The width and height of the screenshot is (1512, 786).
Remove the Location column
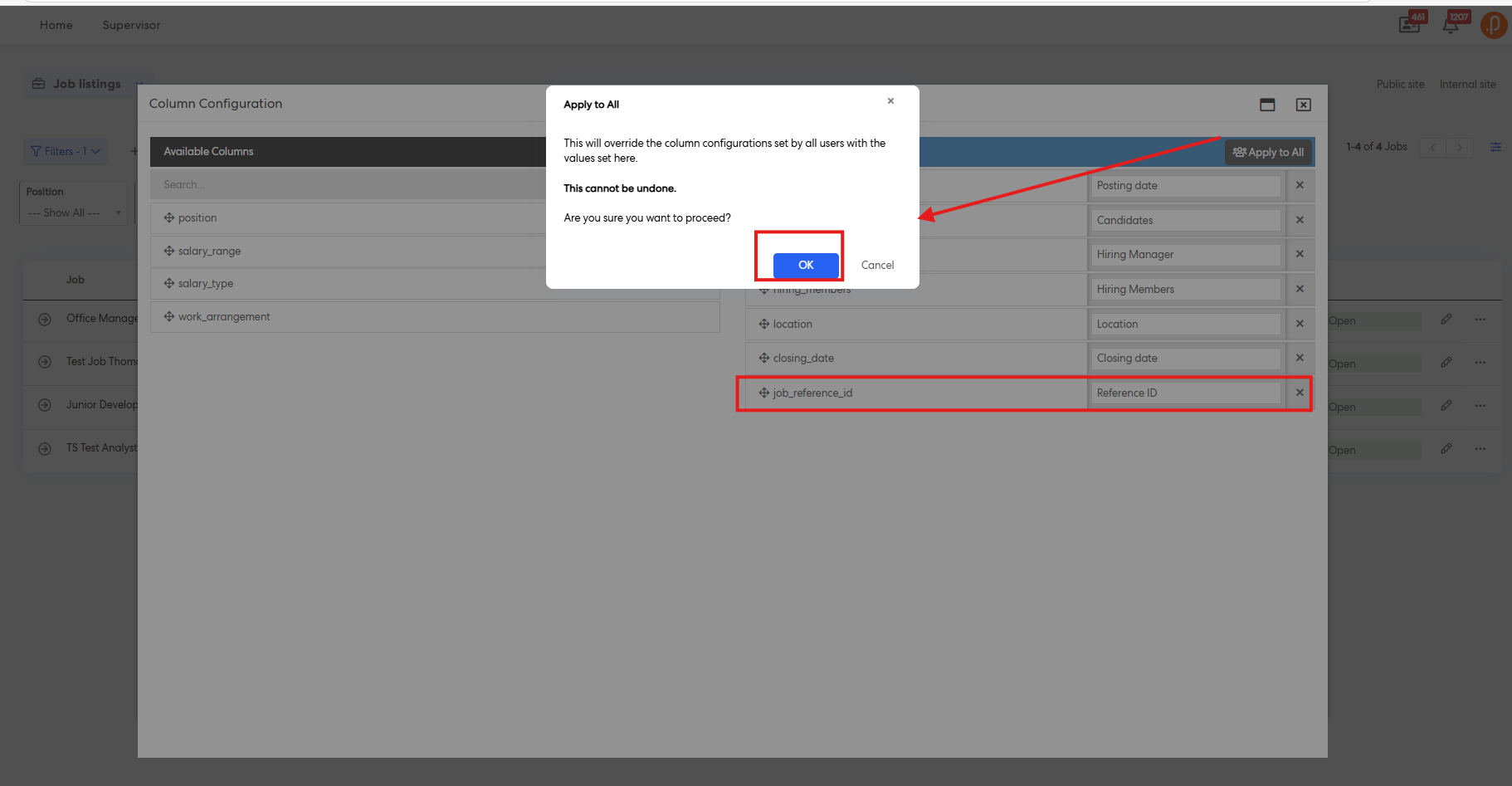tap(1300, 324)
